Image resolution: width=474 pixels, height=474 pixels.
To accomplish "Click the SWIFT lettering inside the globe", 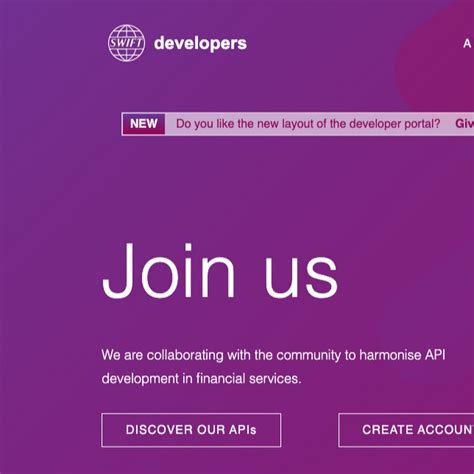I will [126, 43].
